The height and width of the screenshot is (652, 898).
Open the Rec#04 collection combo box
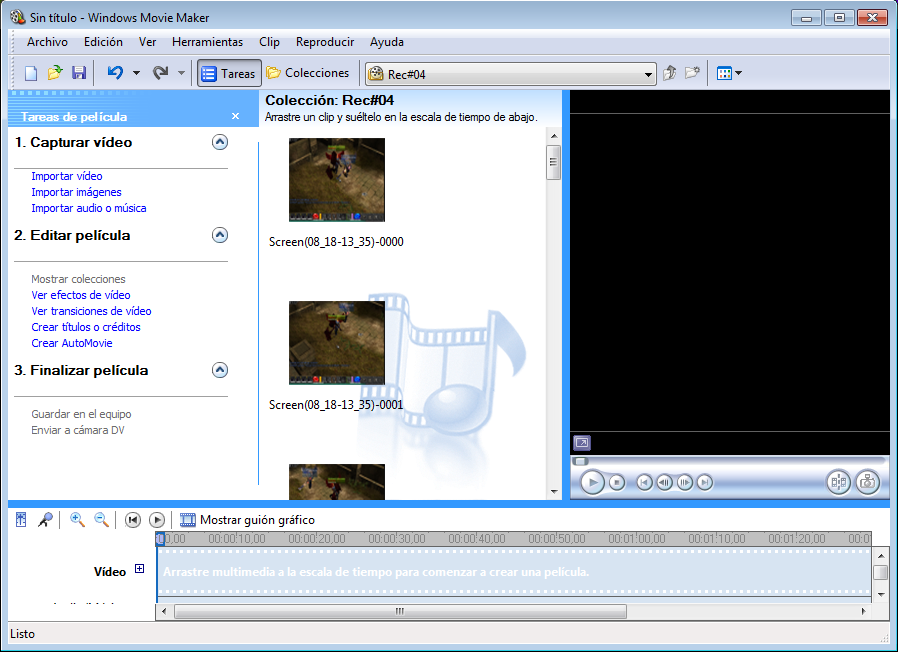click(x=511, y=74)
